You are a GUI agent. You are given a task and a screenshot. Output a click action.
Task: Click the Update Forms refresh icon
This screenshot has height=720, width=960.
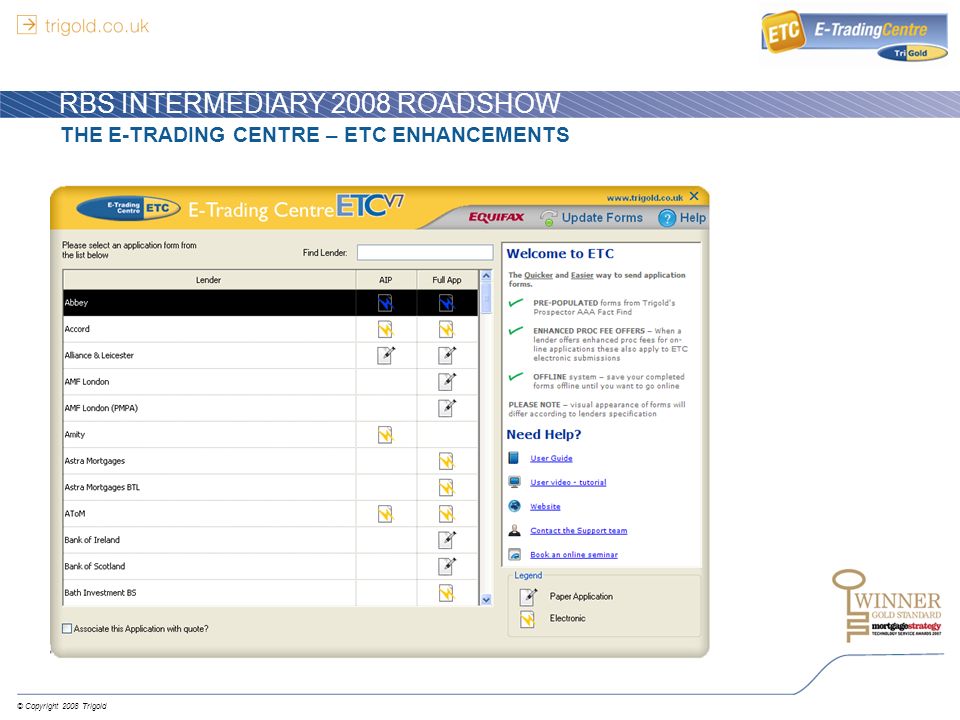pyautogui.click(x=548, y=218)
